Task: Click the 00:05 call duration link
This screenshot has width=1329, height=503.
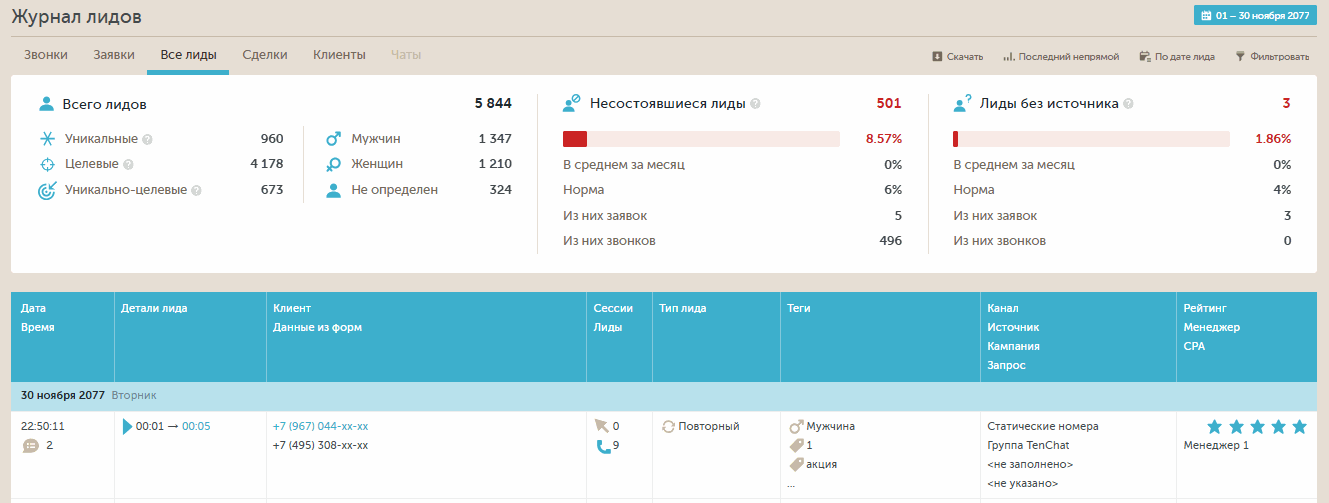Action: click(x=196, y=426)
